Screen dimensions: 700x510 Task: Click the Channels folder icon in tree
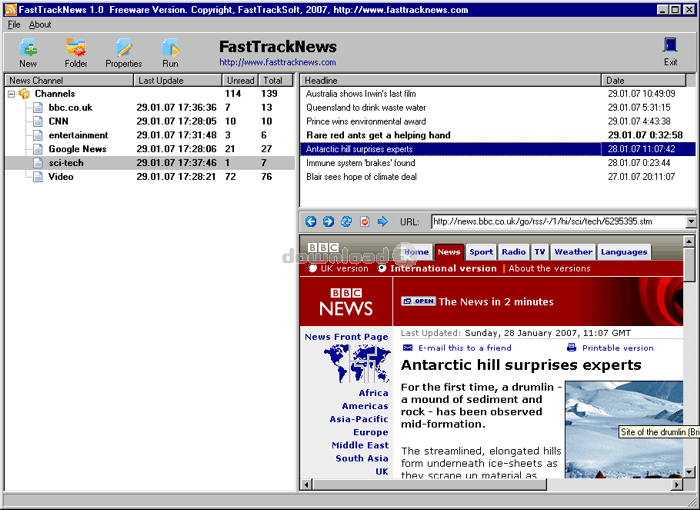click(24, 94)
